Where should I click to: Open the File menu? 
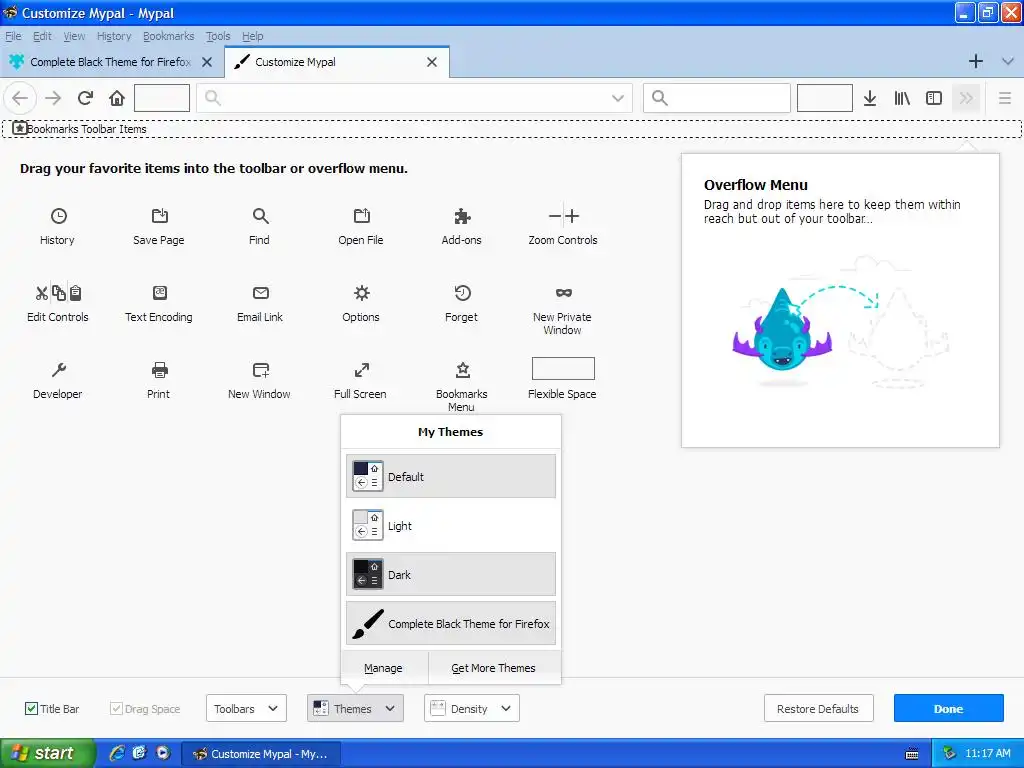point(13,36)
